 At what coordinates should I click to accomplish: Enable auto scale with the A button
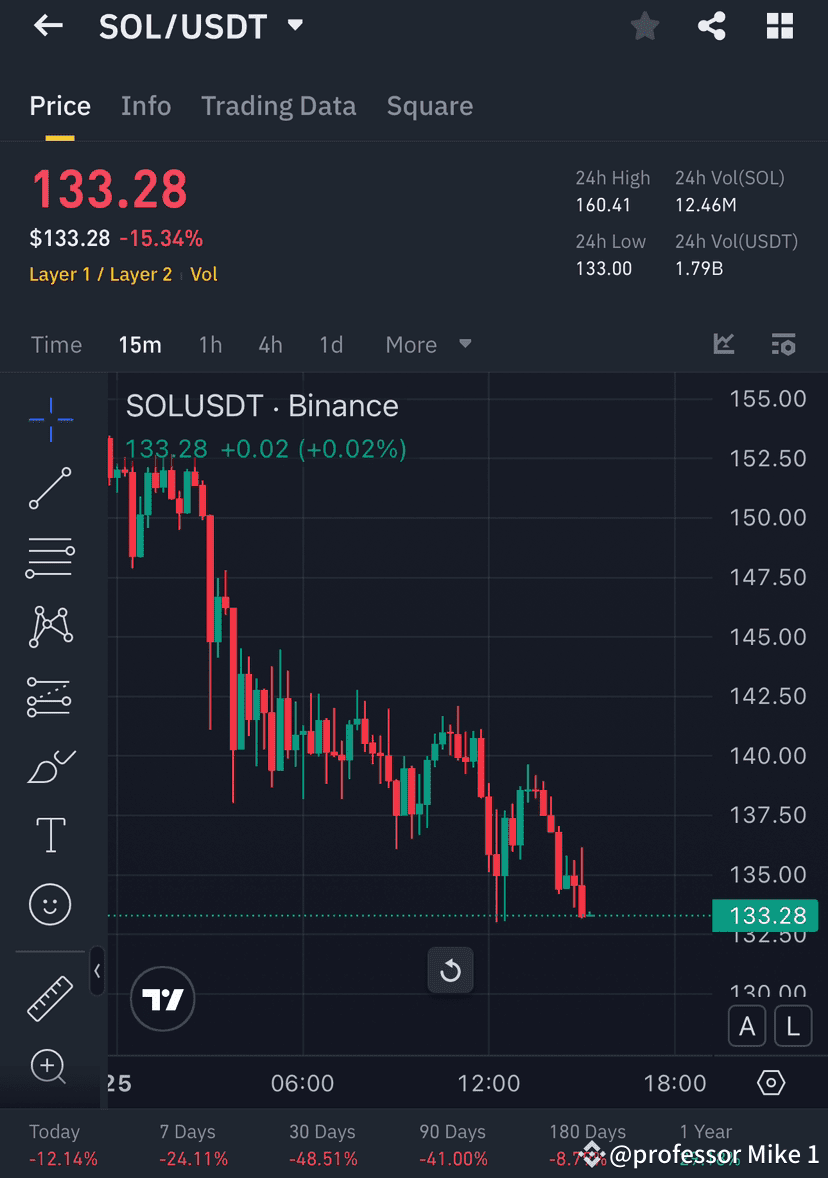point(747,1026)
